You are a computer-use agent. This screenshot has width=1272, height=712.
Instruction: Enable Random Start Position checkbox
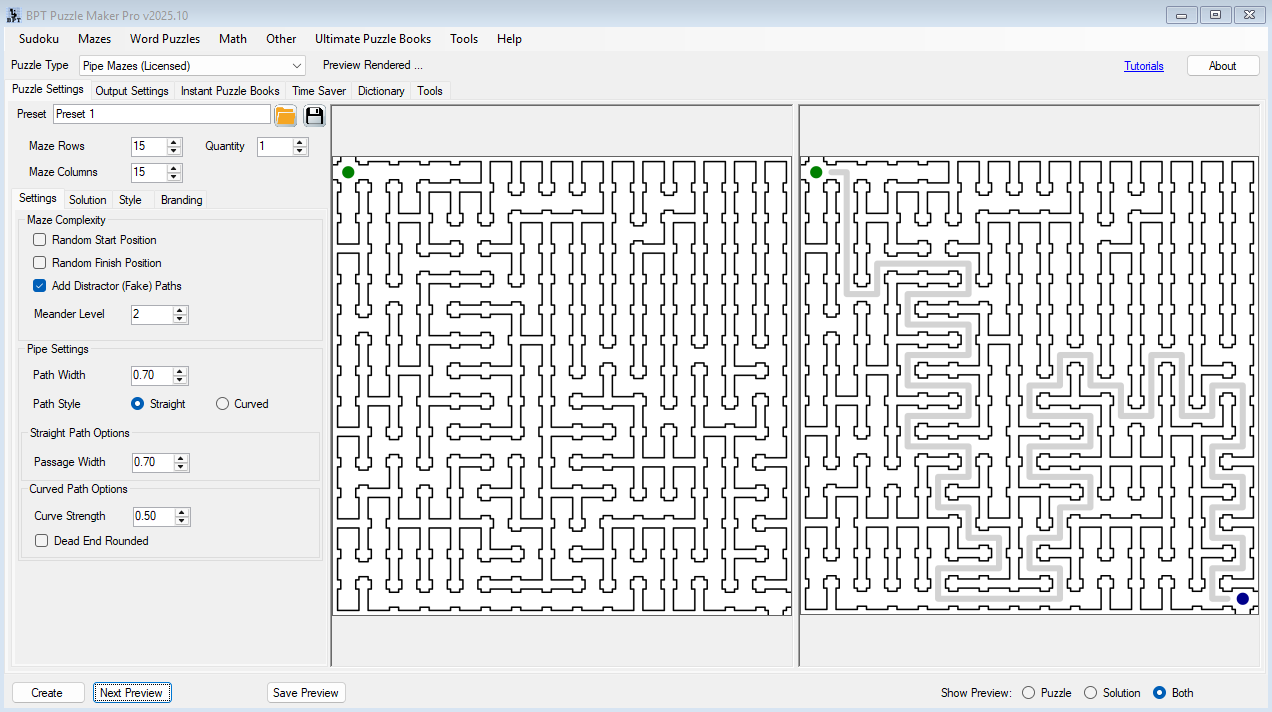[40, 240]
